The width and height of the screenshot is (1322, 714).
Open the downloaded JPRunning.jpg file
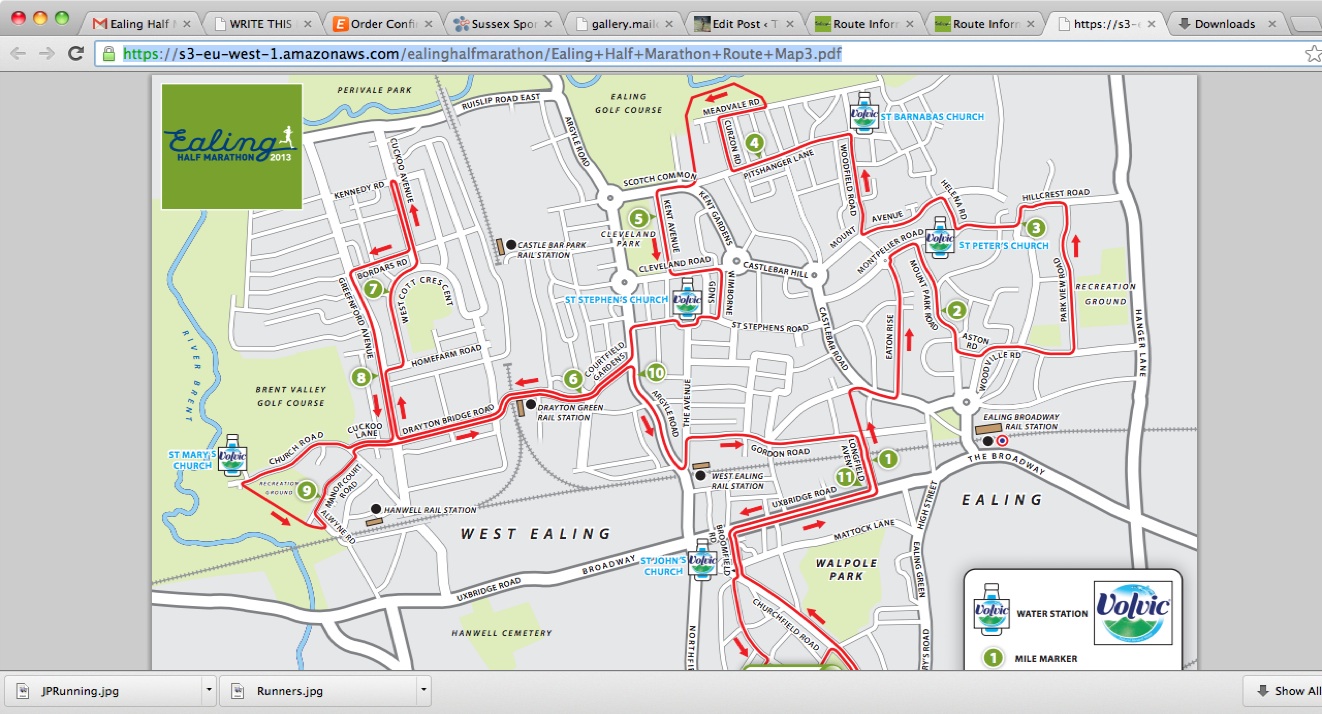point(100,690)
